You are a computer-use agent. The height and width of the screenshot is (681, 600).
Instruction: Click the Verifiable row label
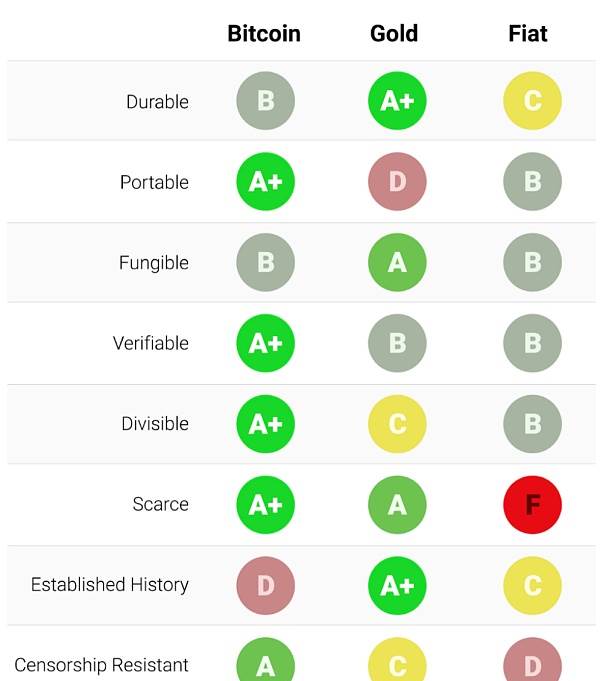pyautogui.click(x=151, y=343)
